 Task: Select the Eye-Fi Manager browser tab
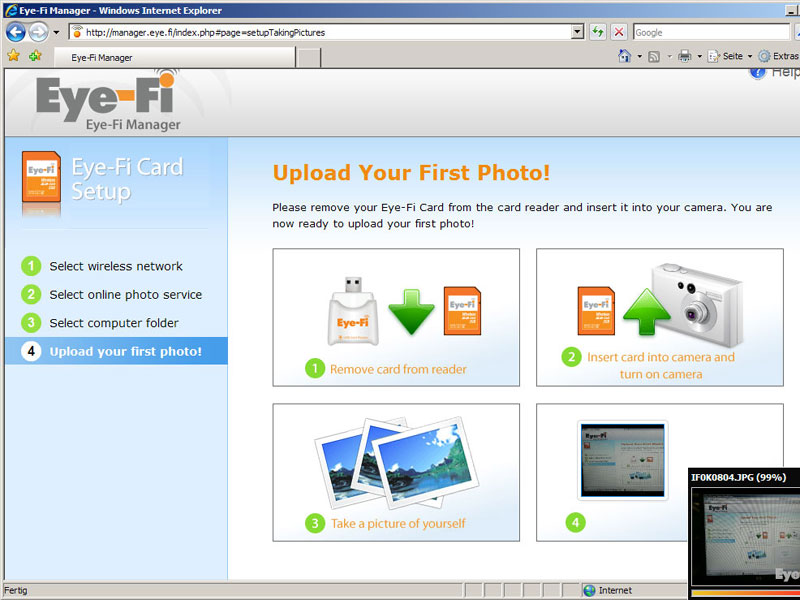[x=174, y=57]
